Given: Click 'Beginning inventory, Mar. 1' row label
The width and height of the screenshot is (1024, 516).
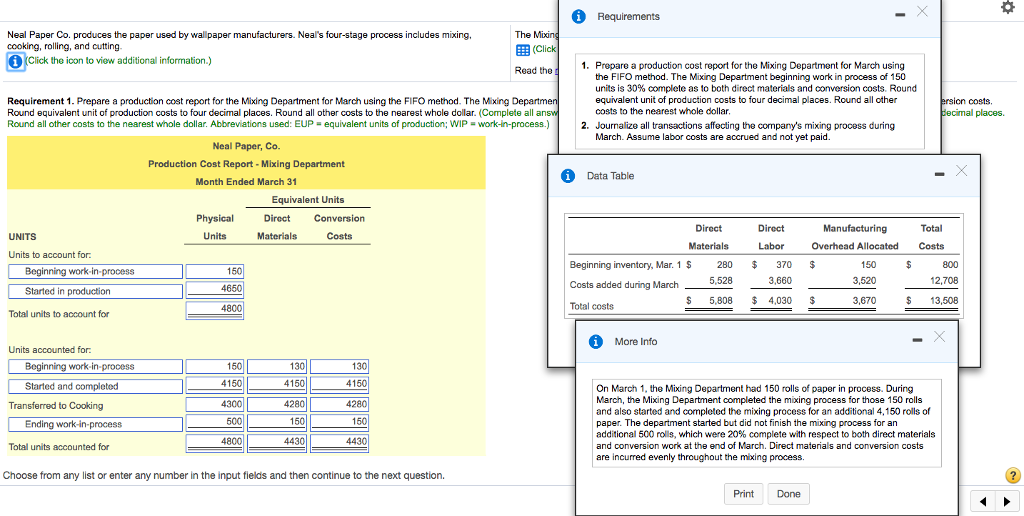Looking at the screenshot, I should tap(625, 265).
